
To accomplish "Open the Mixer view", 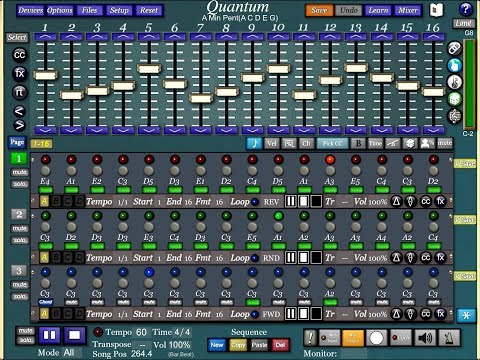I will click(408, 10).
